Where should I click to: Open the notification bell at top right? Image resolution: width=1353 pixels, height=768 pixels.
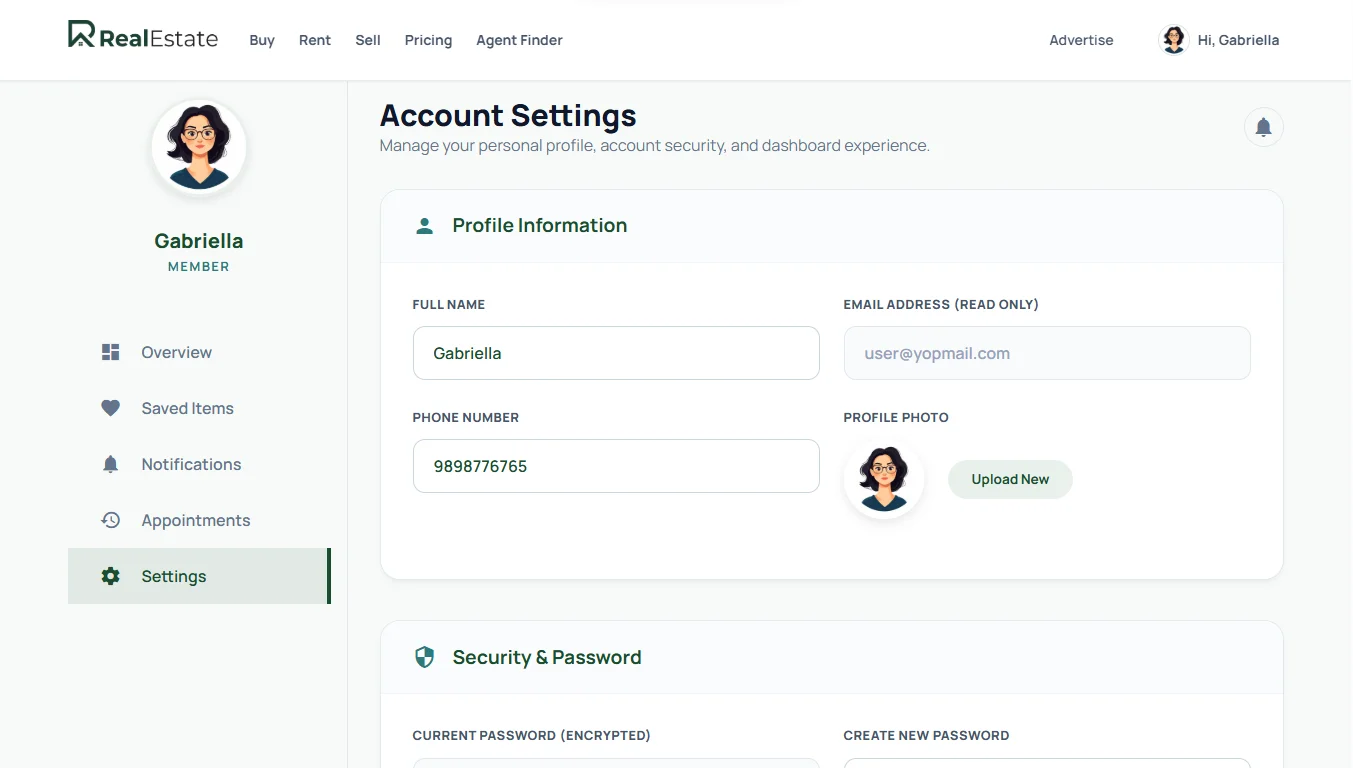(x=1263, y=127)
